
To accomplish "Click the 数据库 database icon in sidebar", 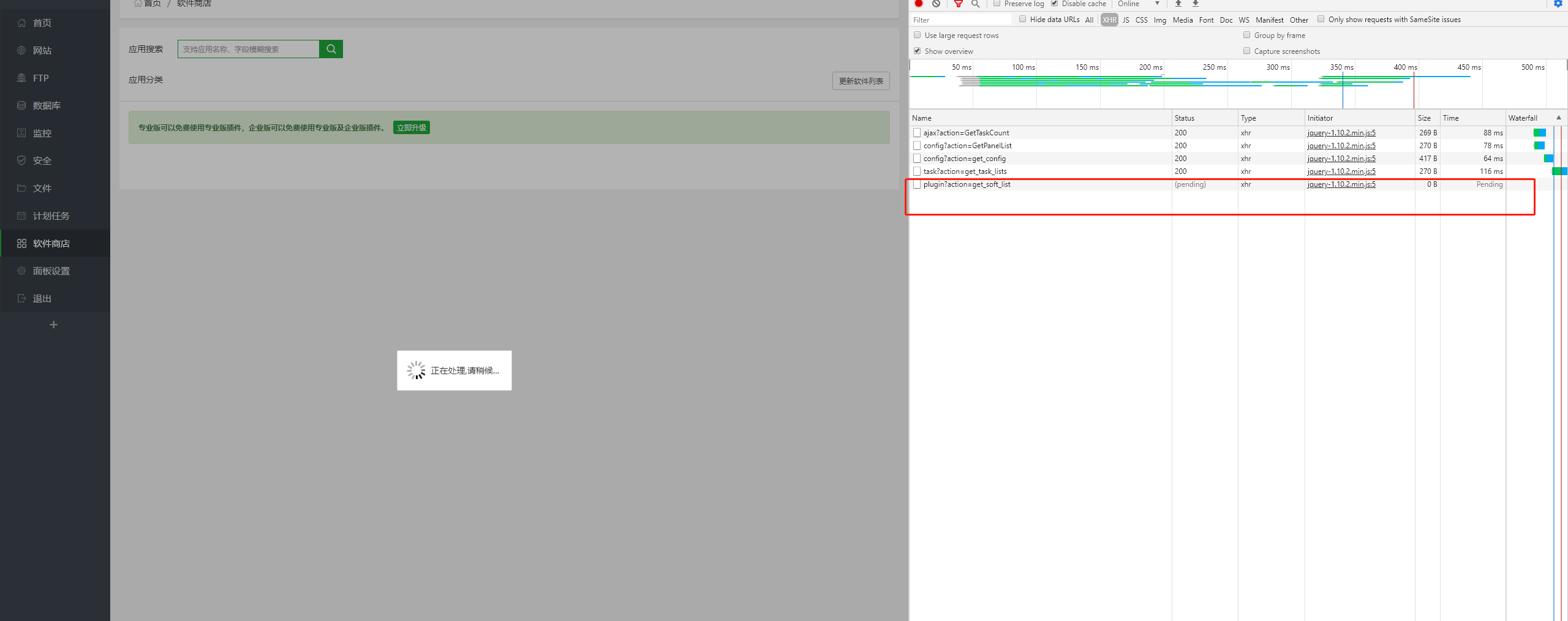I will (x=21, y=105).
